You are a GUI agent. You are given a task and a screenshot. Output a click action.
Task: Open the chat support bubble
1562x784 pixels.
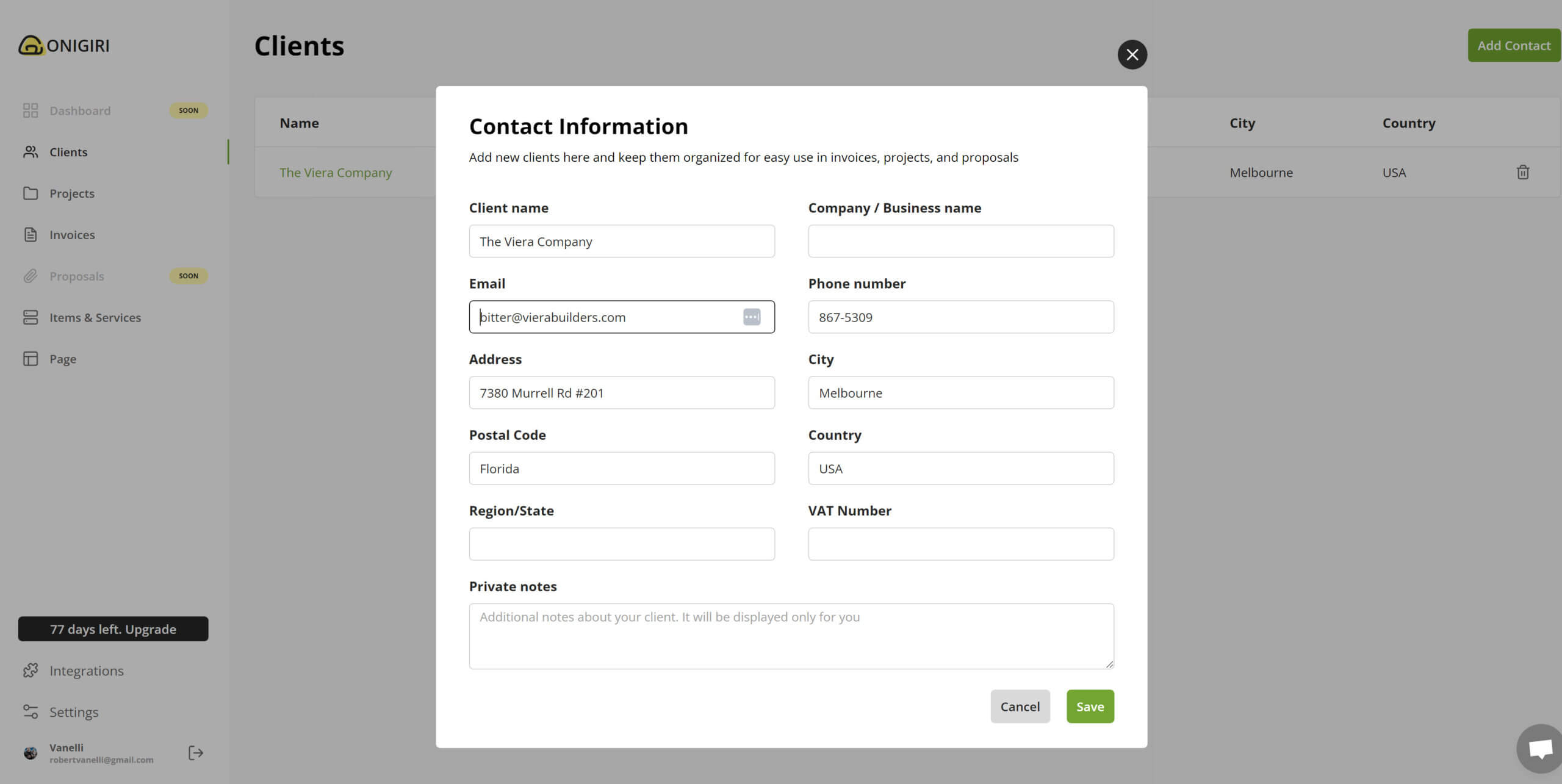point(1539,749)
